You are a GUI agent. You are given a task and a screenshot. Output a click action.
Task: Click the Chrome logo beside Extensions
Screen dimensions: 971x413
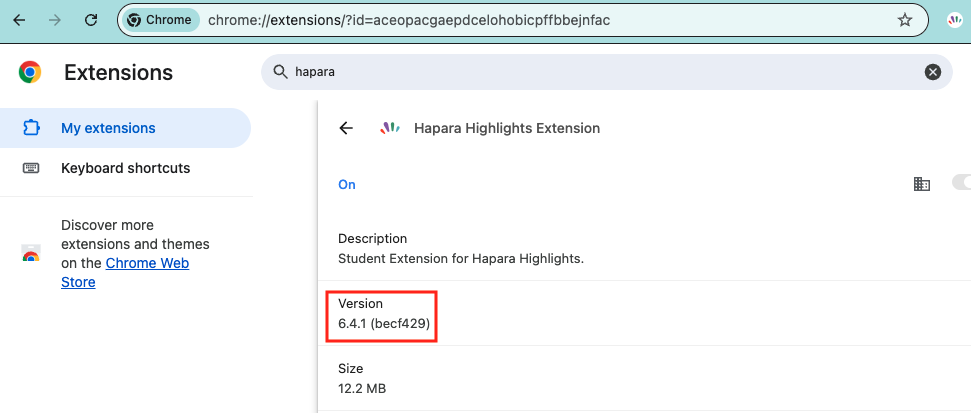(x=30, y=72)
